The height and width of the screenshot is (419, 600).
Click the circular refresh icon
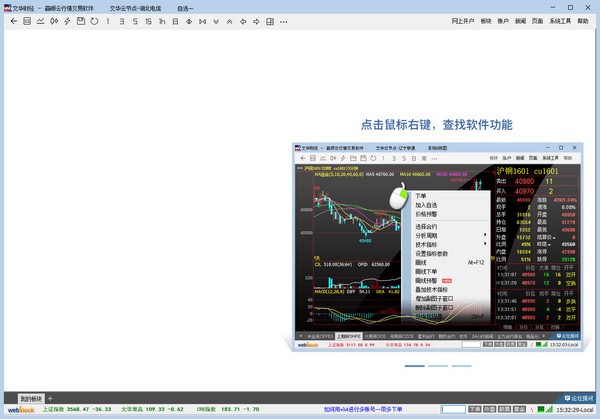point(94,21)
